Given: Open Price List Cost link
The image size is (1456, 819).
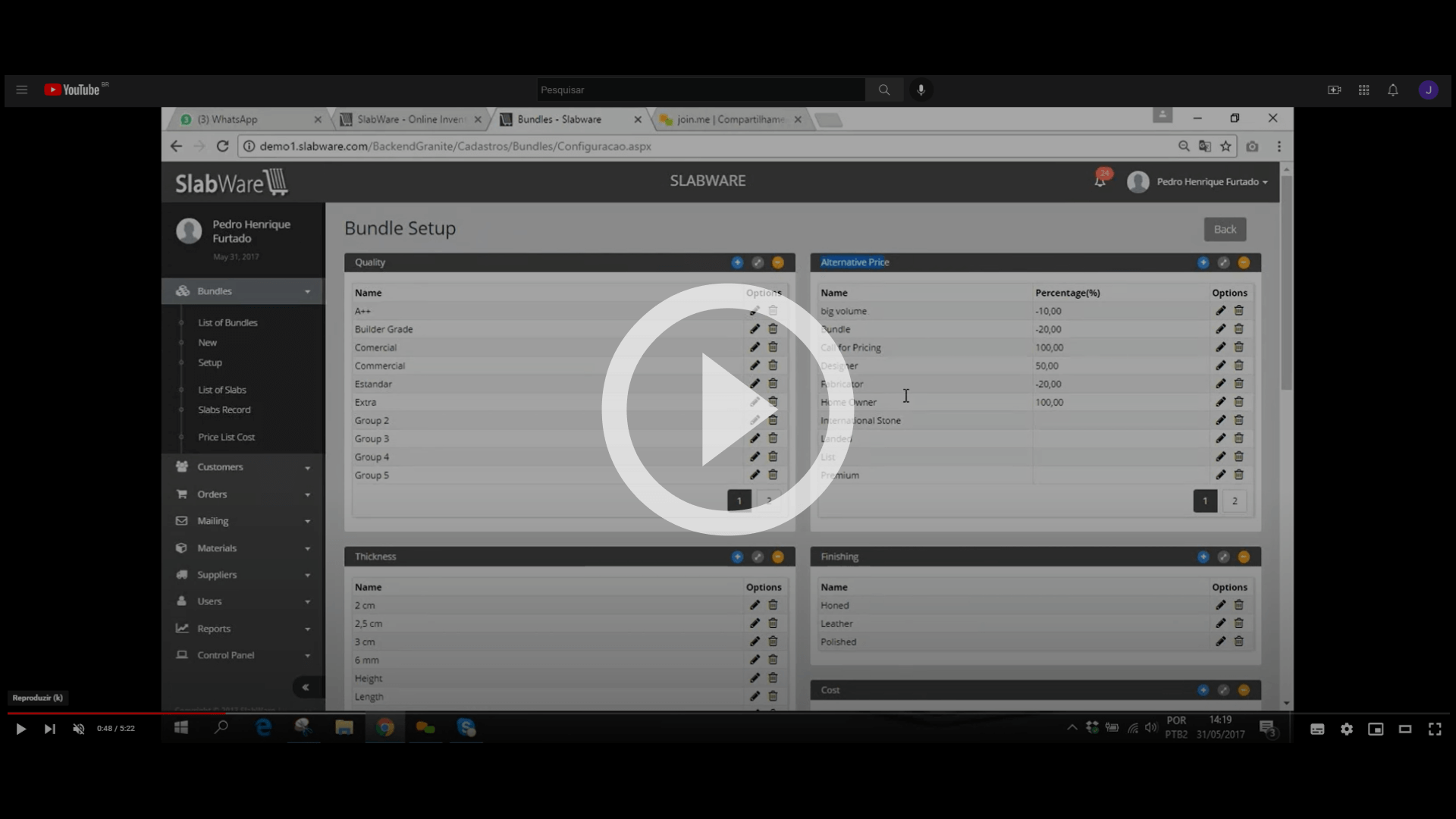Looking at the screenshot, I should [x=226, y=437].
